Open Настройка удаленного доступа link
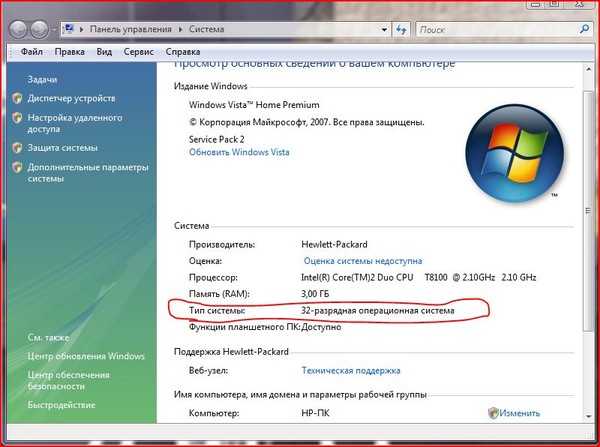Image resolution: width=600 pixels, height=447 pixels. click(x=75, y=123)
